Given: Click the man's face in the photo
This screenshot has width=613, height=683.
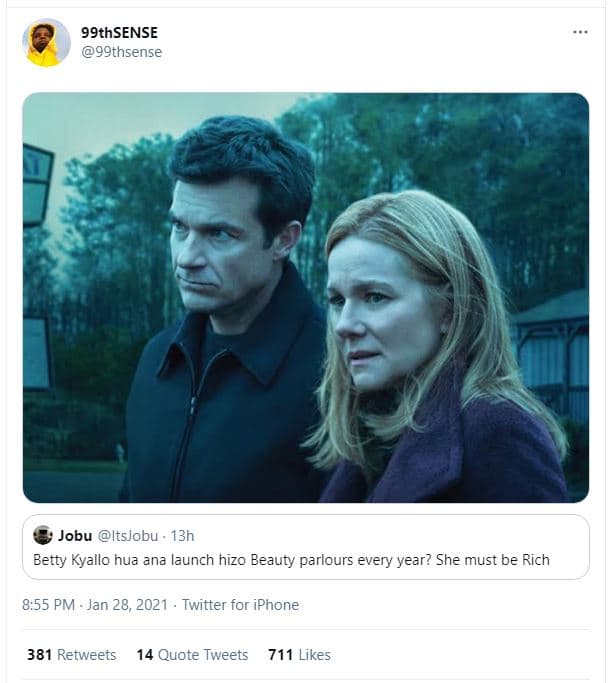Looking at the screenshot, I should (215, 250).
